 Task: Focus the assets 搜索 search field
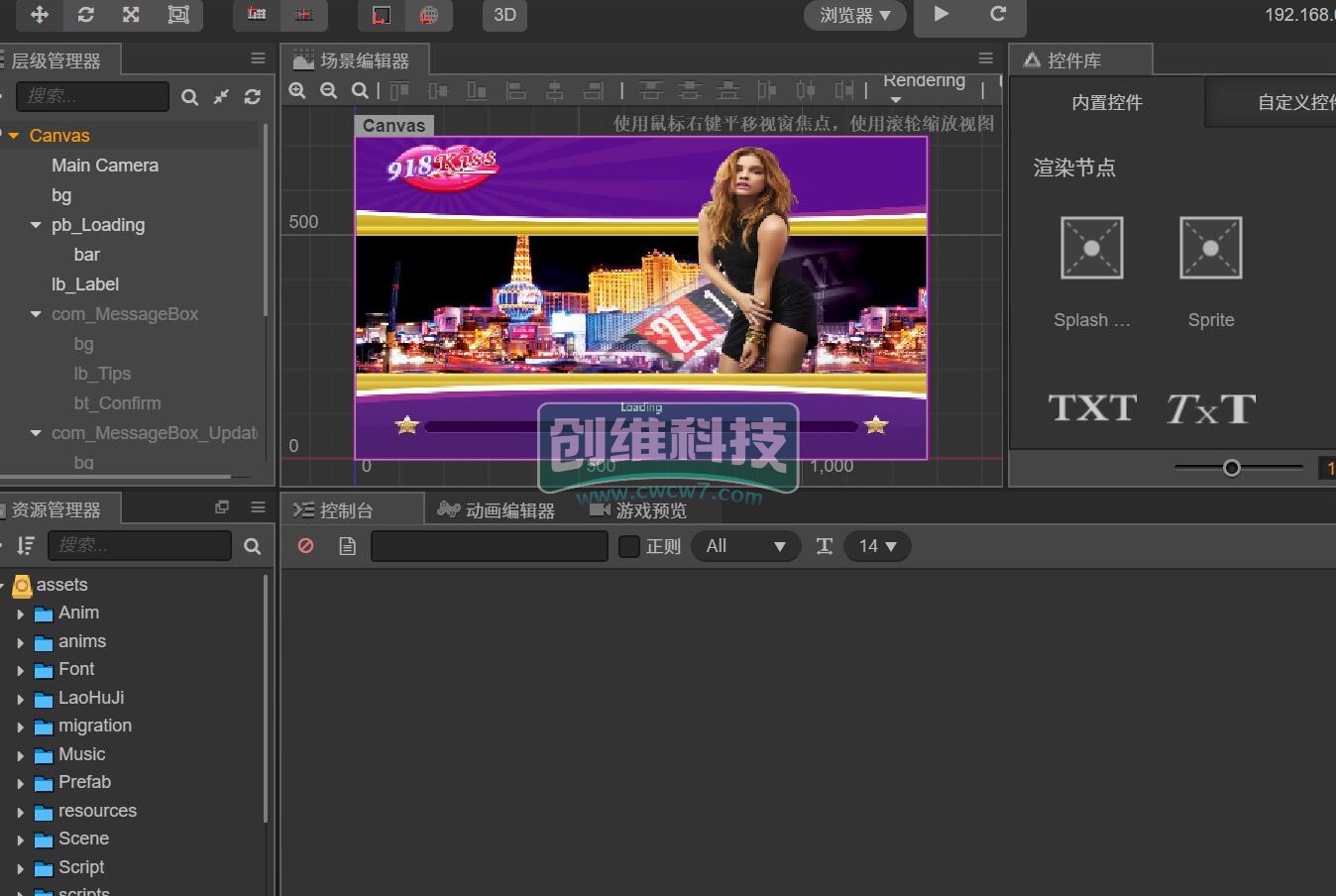[x=139, y=546]
